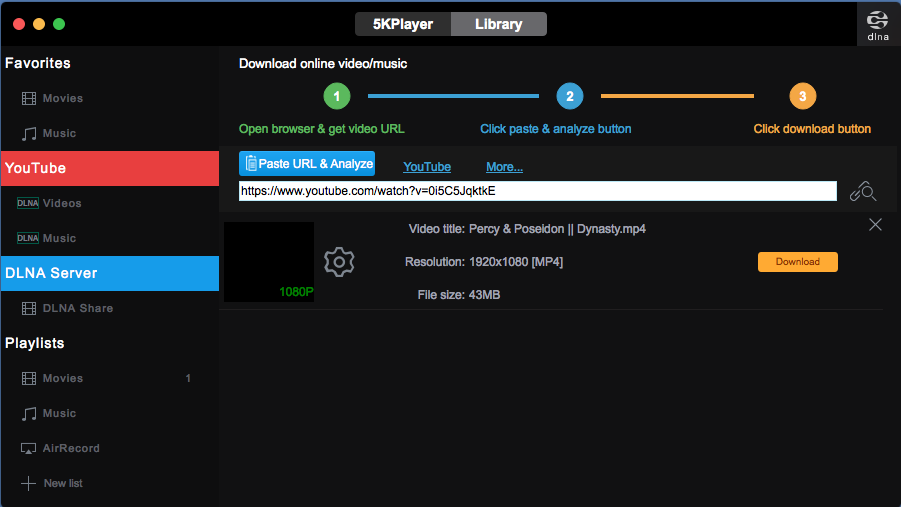Image resolution: width=901 pixels, height=507 pixels.
Task: Open Favorites Music item
Action: (110, 133)
